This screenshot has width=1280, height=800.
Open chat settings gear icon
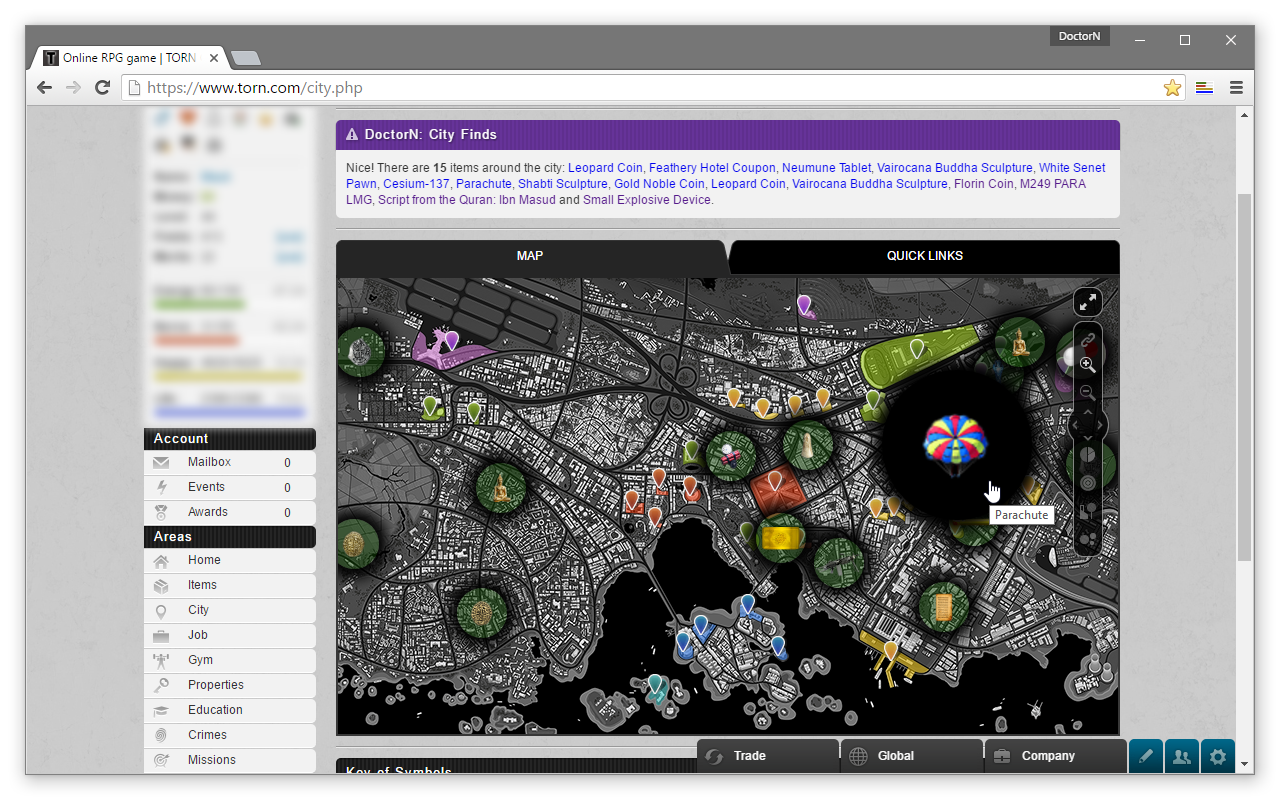[1218, 757]
